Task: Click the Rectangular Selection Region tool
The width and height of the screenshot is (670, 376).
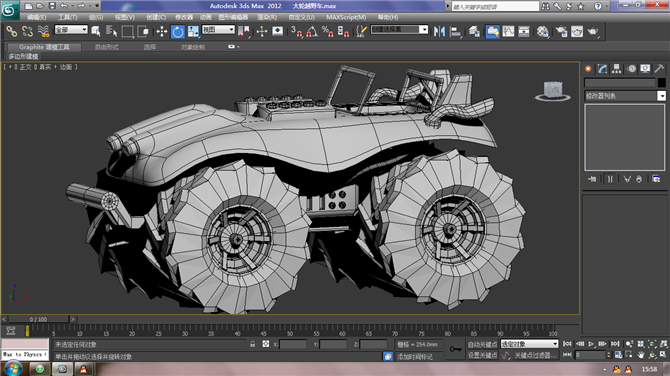Action: tap(127, 31)
